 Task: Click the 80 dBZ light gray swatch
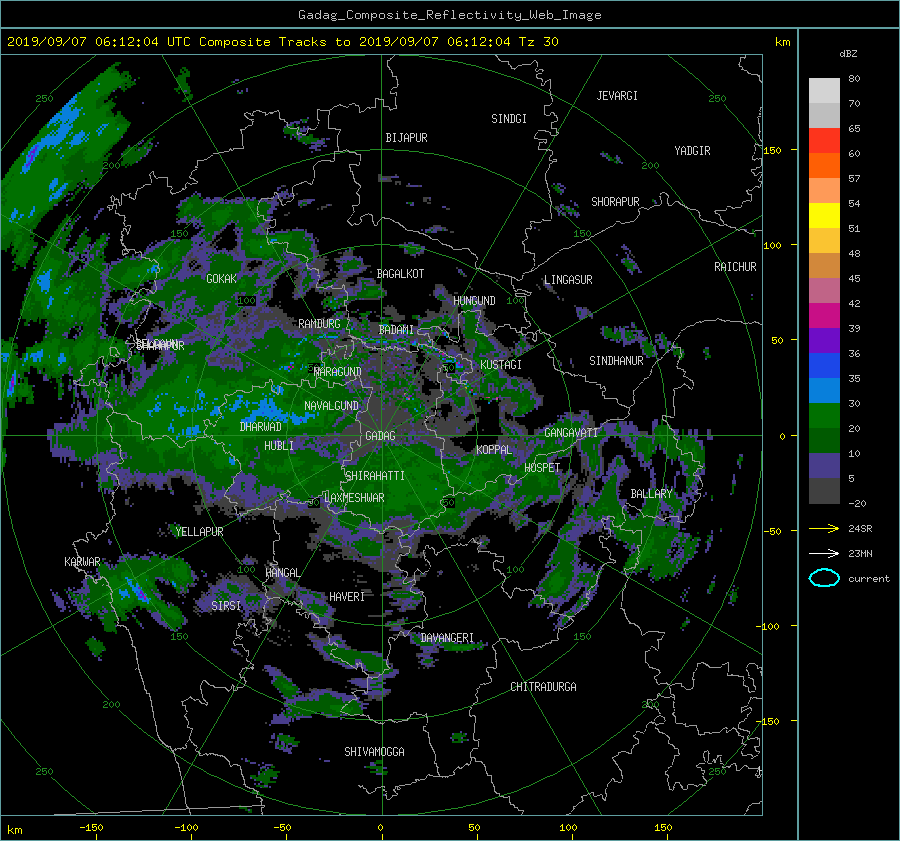(x=824, y=90)
